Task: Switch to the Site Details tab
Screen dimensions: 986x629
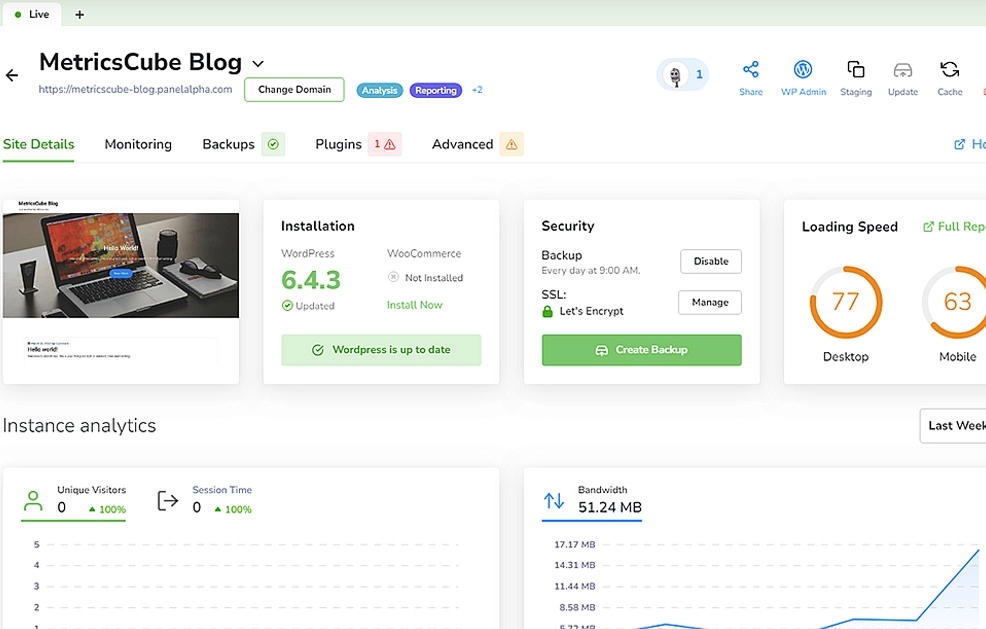Action: [x=38, y=144]
